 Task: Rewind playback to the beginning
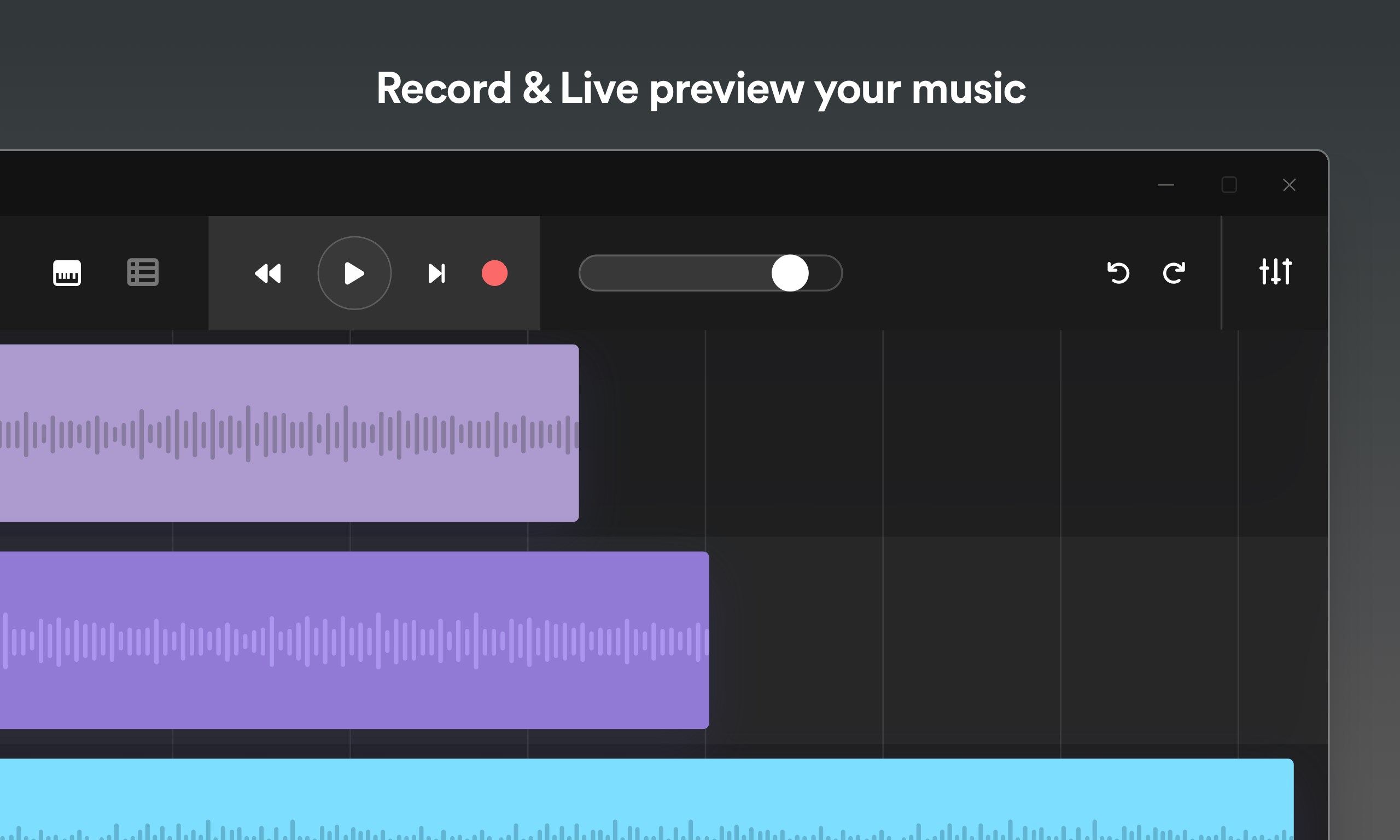[x=268, y=273]
